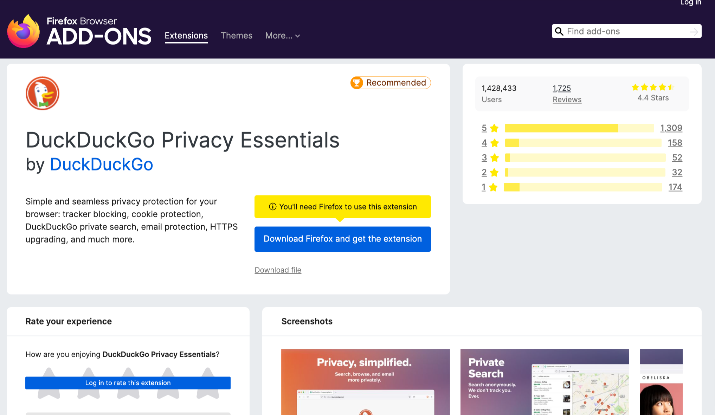This screenshot has width=715, height=415.
Task: Click the star icon in 1-star row
Action: [x=493, y=187]
